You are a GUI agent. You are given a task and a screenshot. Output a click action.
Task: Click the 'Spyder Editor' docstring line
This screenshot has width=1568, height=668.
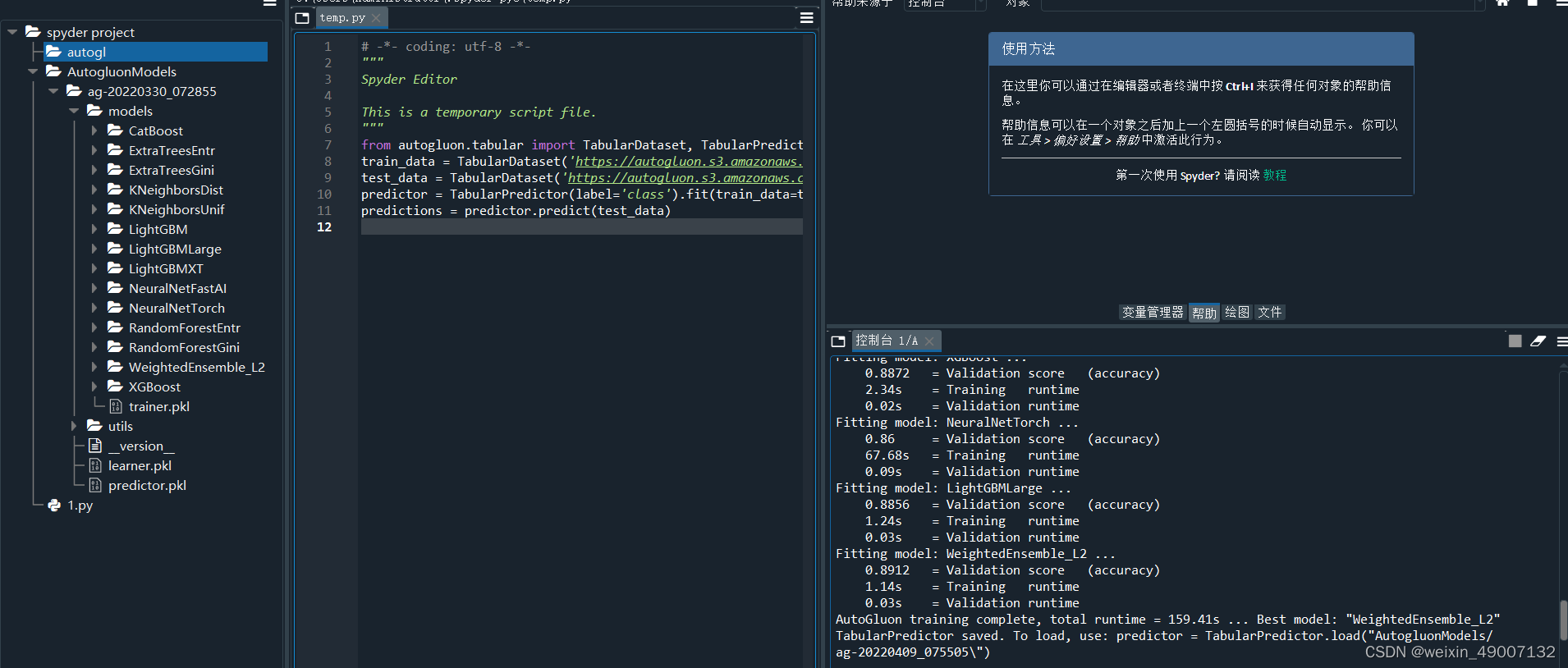click(409, 80)
